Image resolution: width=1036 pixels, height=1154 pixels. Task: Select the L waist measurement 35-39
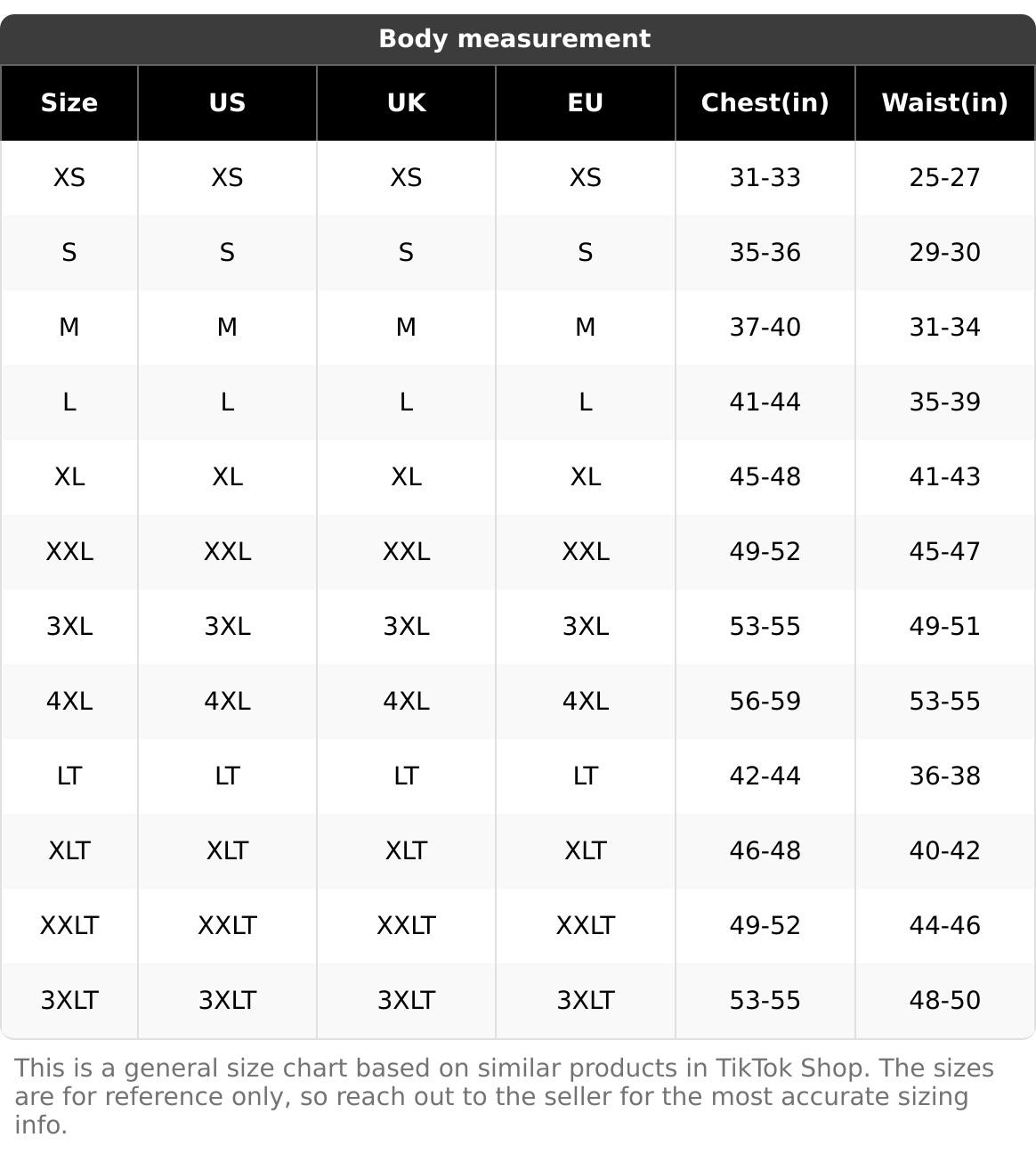[x=944, y=402]
